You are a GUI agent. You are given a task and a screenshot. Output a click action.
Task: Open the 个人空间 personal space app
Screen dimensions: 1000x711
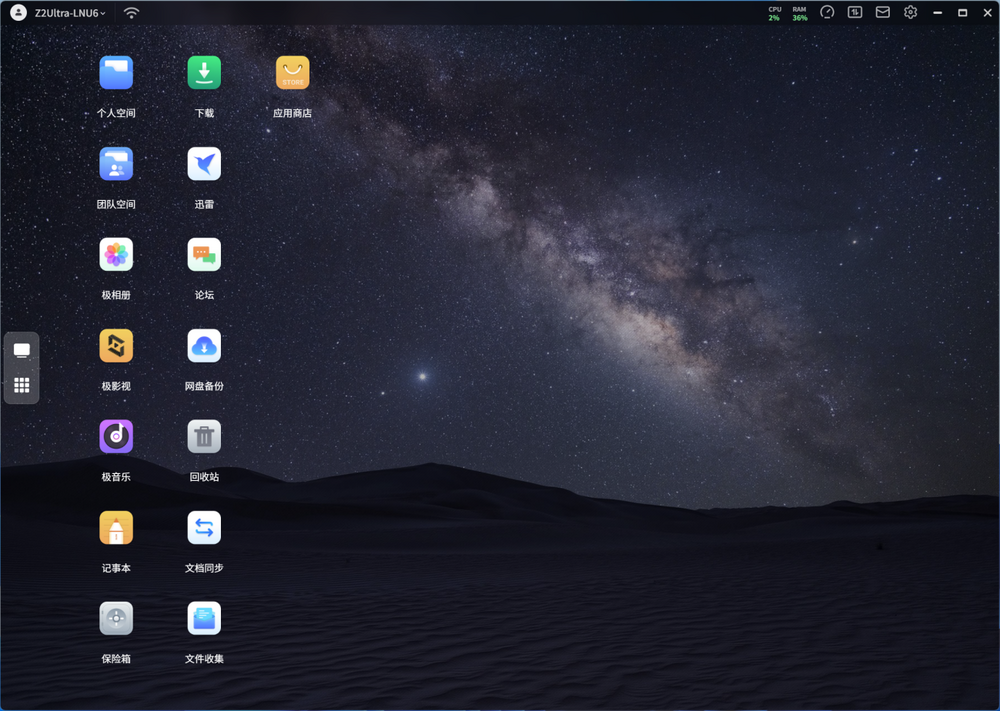pos(116,73)
